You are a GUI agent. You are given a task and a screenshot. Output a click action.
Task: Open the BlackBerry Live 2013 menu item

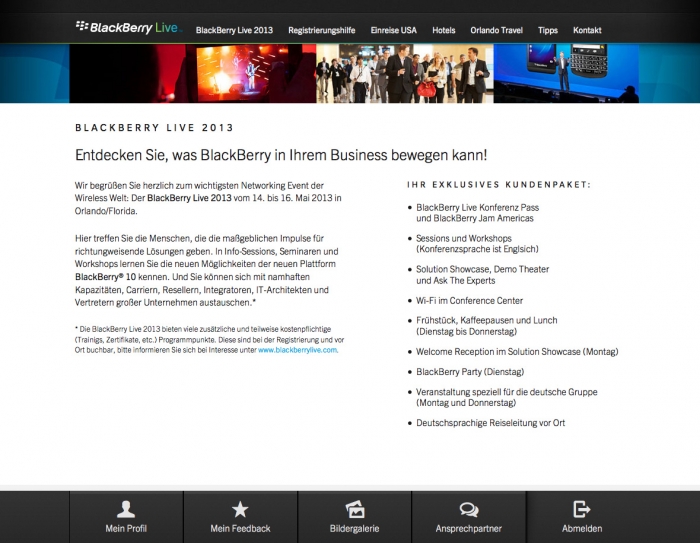[x=234, y=30]
